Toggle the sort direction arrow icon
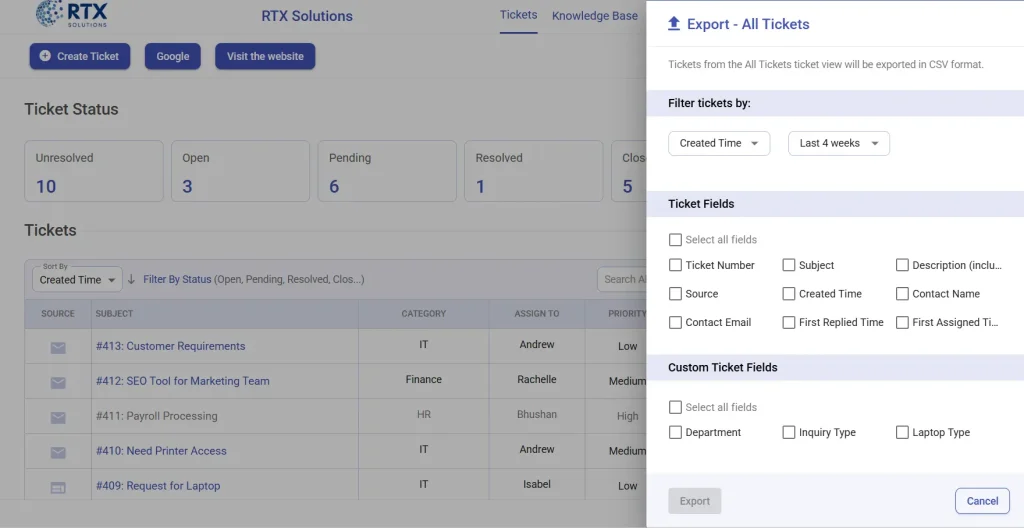This screenshot has width=1024, height=528. pos(131,279)
